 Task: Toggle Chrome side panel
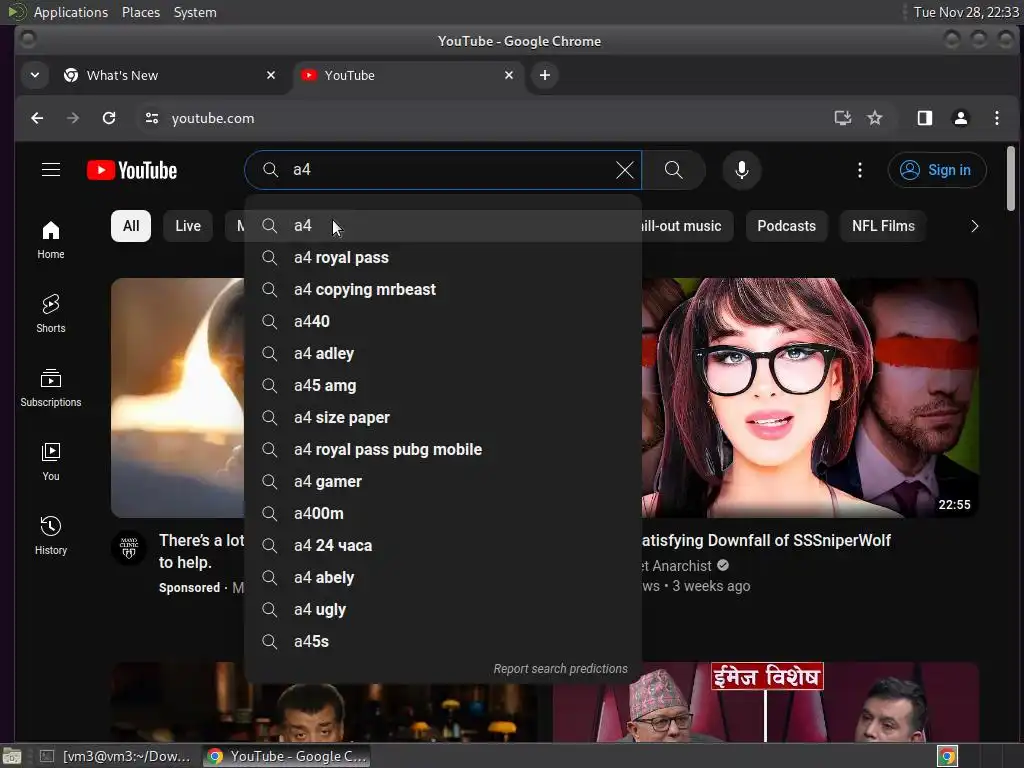[x=924, y=118]
